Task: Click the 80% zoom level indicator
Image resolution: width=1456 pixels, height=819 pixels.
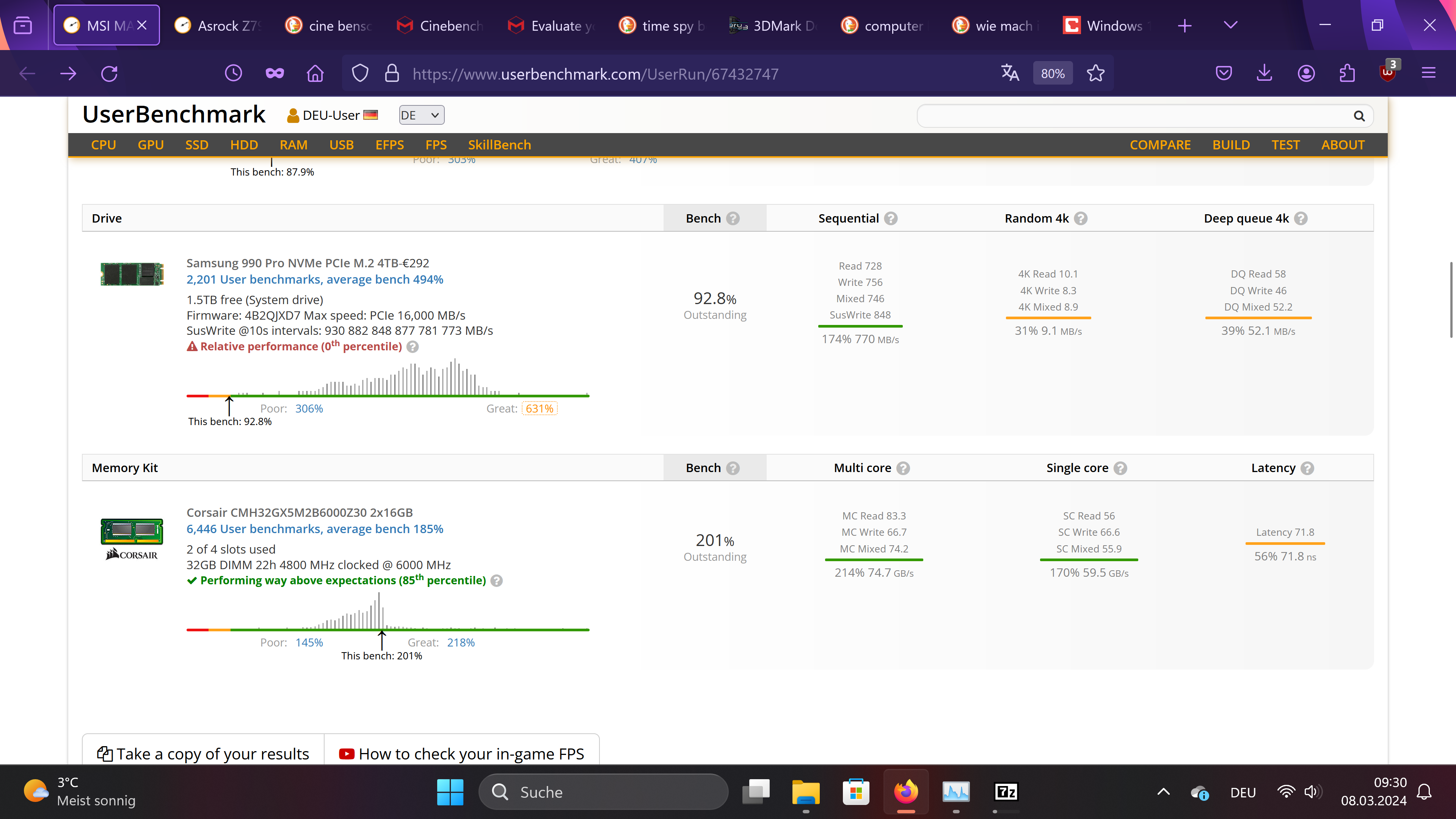Action: (x=1053, y=74)
